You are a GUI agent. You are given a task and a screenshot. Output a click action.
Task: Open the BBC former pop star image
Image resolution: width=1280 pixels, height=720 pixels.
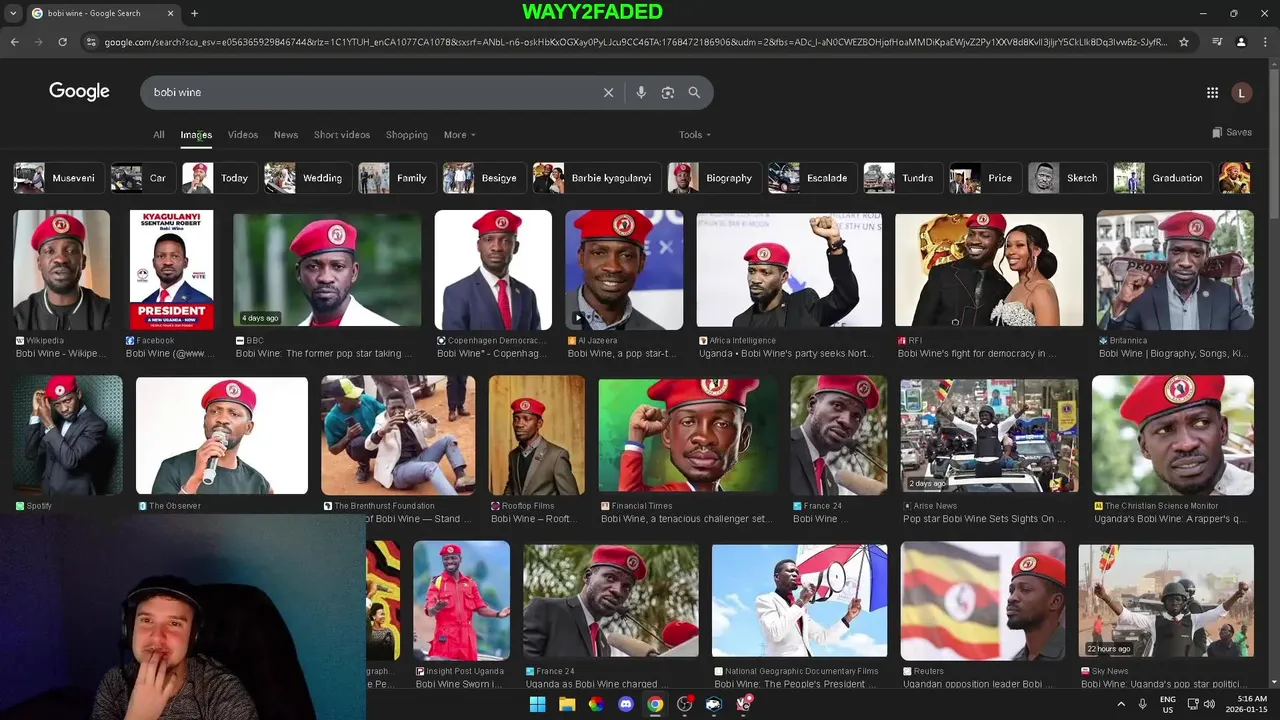327,270
